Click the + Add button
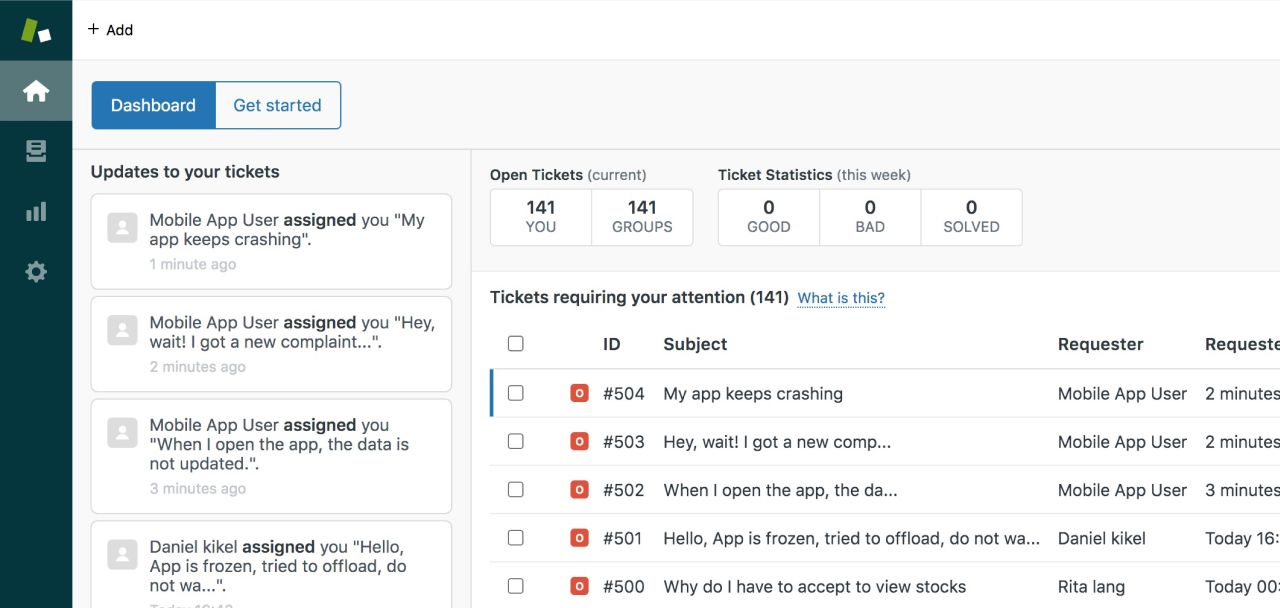Screen dimensions: 1280x608 pos(110,30)
